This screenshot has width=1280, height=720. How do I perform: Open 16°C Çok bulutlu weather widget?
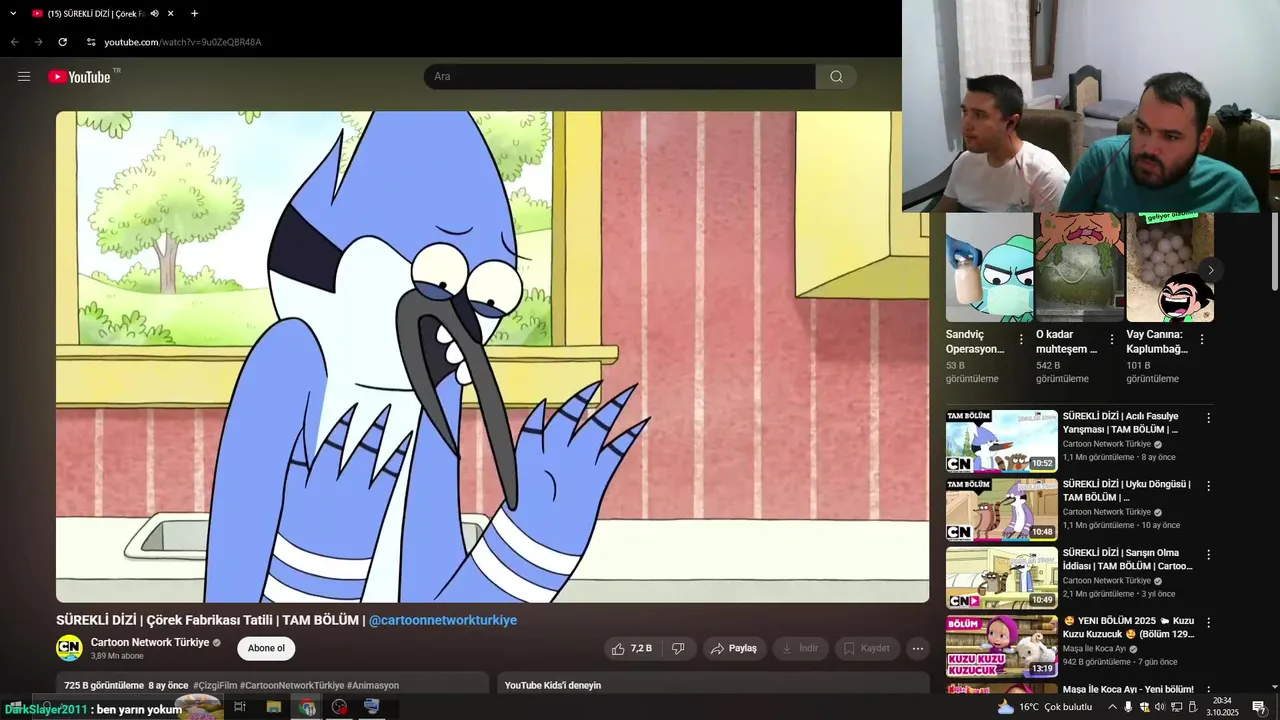1045,707
